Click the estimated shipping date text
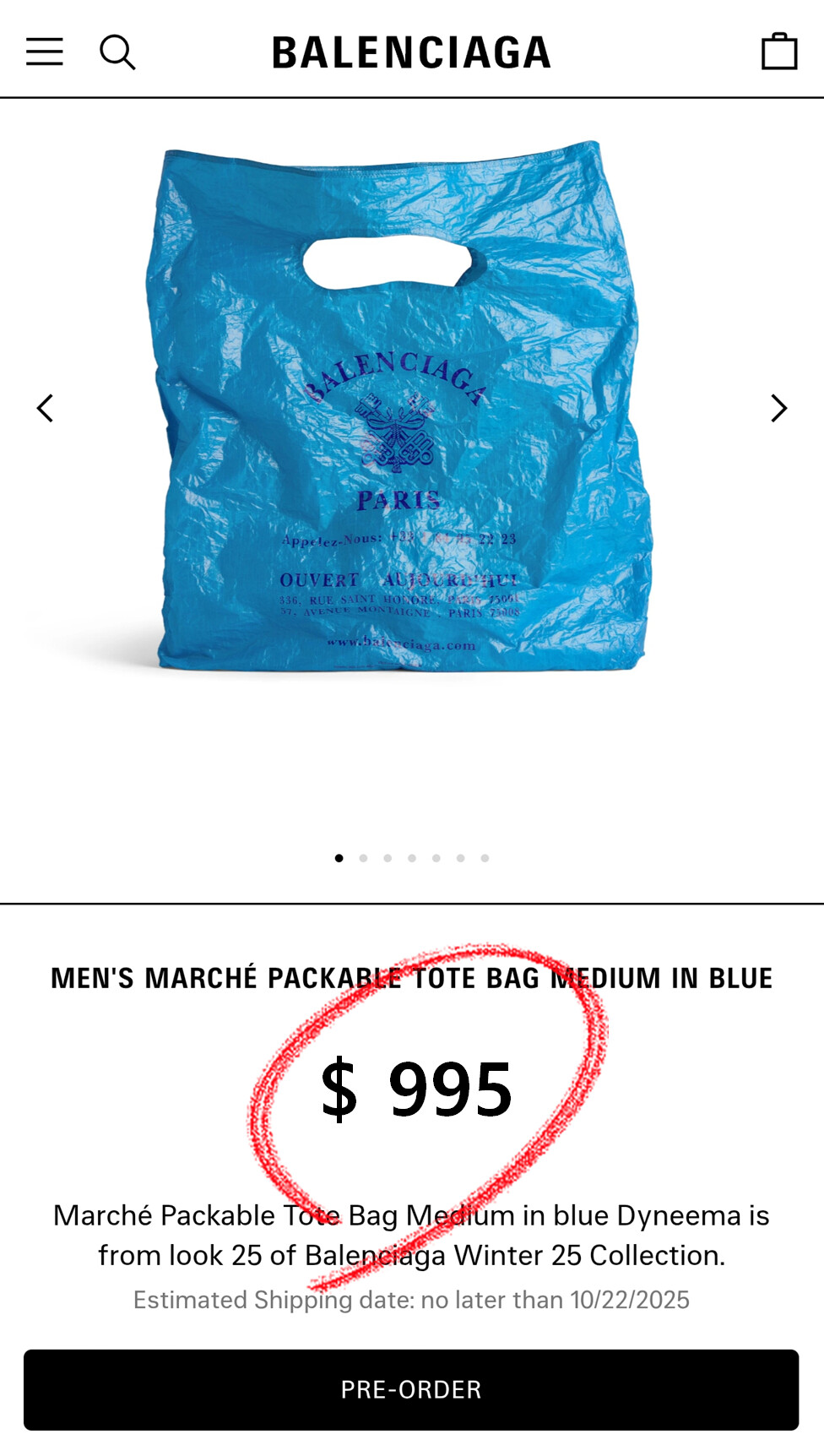 [x=411, y=1300]
